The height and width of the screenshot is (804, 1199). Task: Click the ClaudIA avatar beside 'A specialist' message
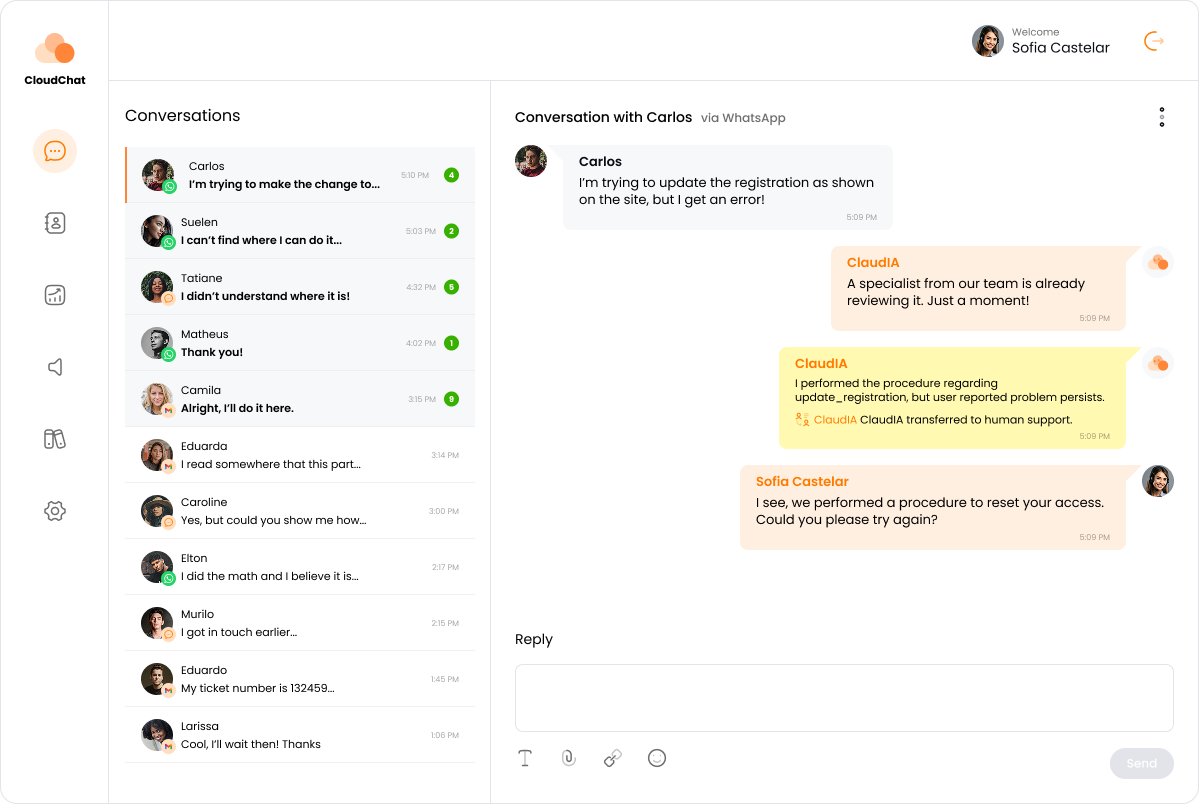(x=1158, y=262)
